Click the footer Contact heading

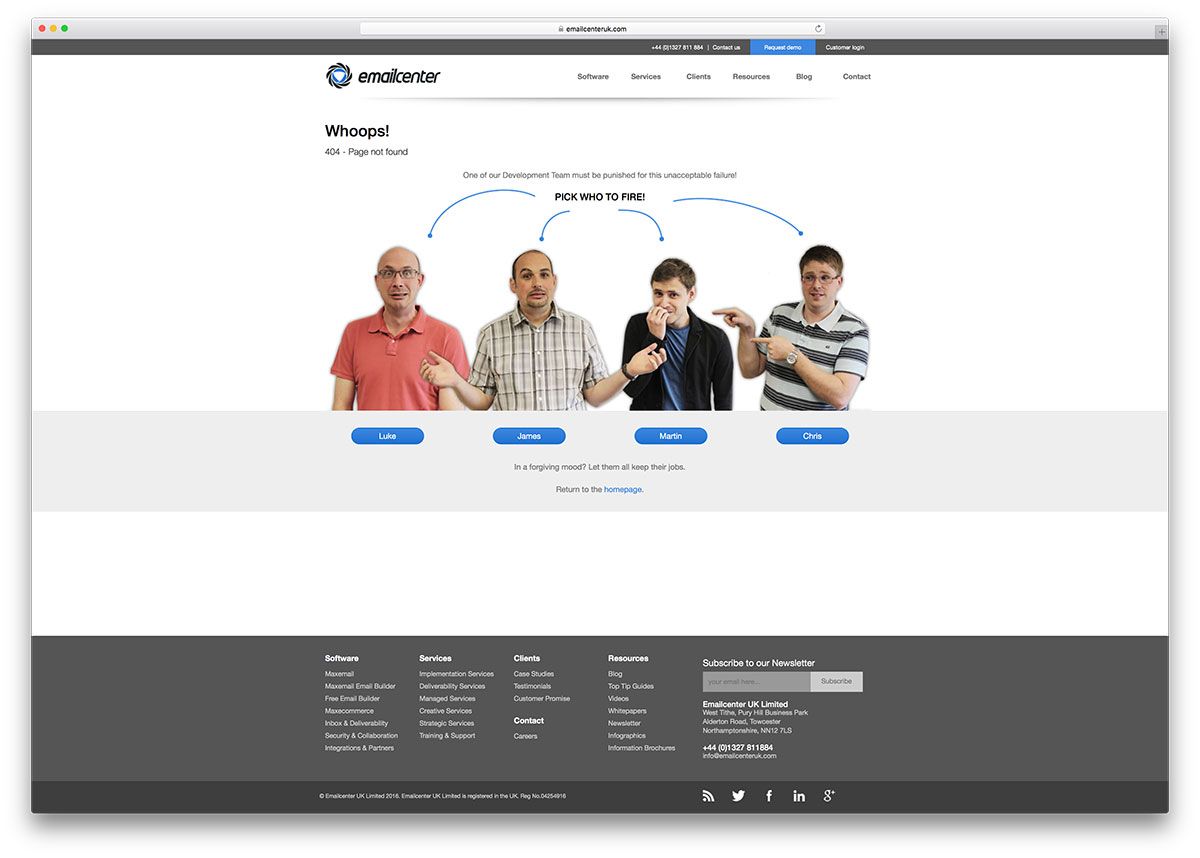coord(529,721)
